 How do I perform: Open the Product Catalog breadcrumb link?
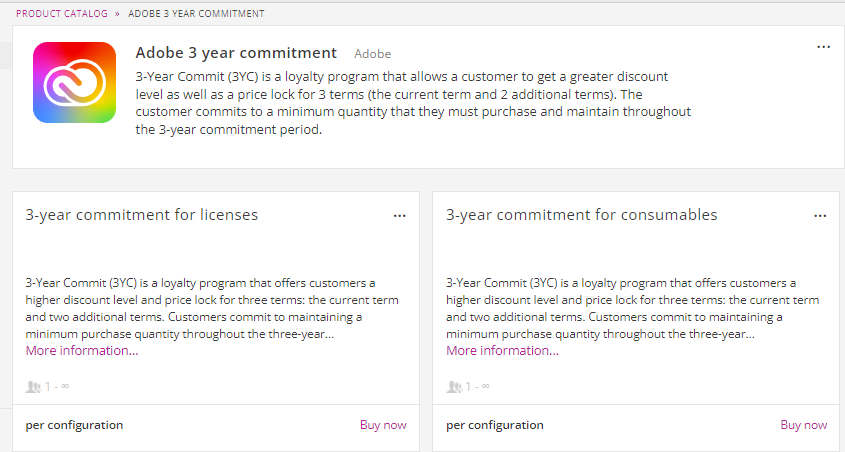click(62, 13)
